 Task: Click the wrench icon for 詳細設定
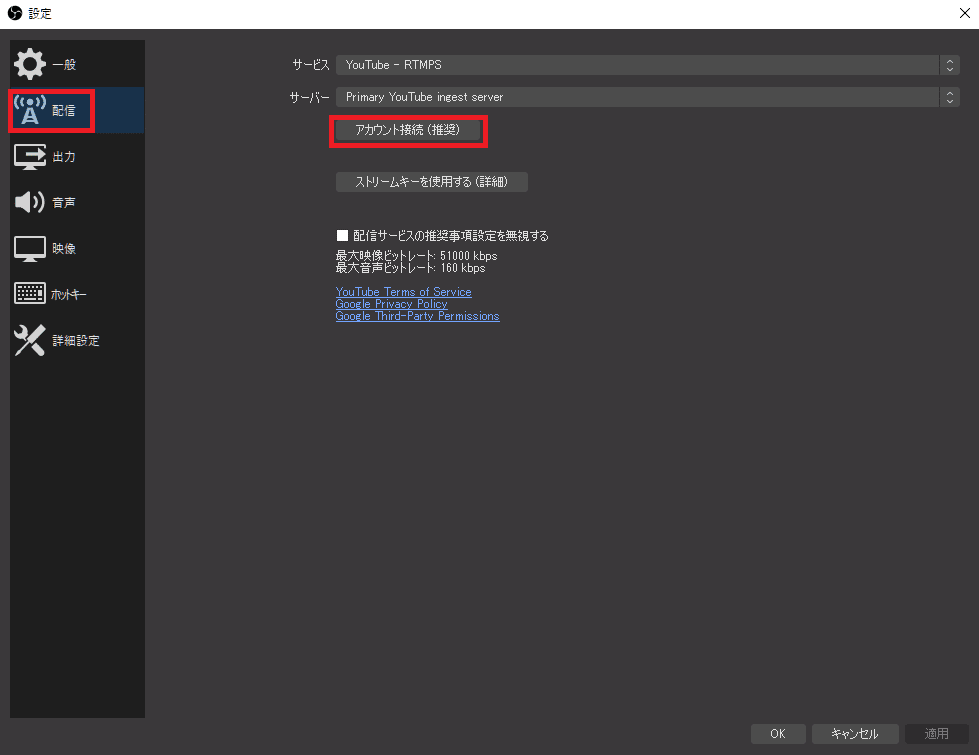tap(30, 340)
